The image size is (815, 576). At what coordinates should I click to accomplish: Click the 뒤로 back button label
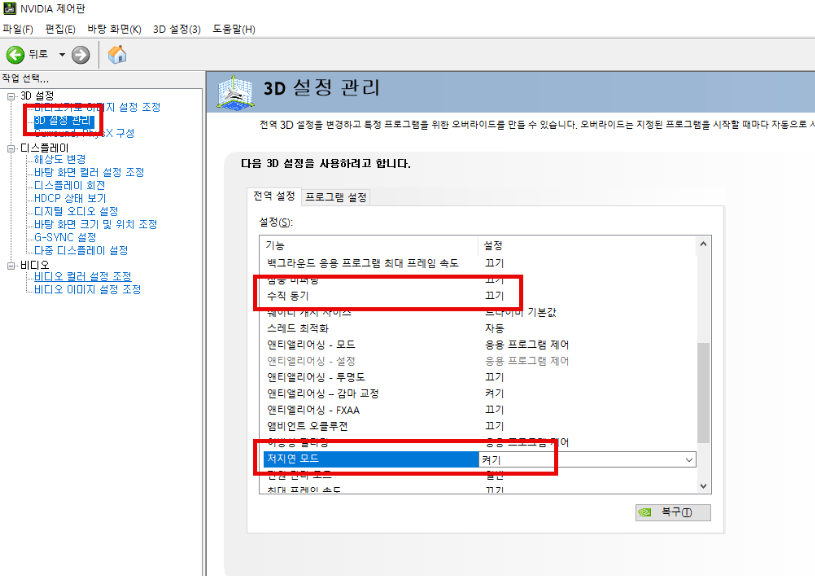pyautogui.click(x=38, y=54)
